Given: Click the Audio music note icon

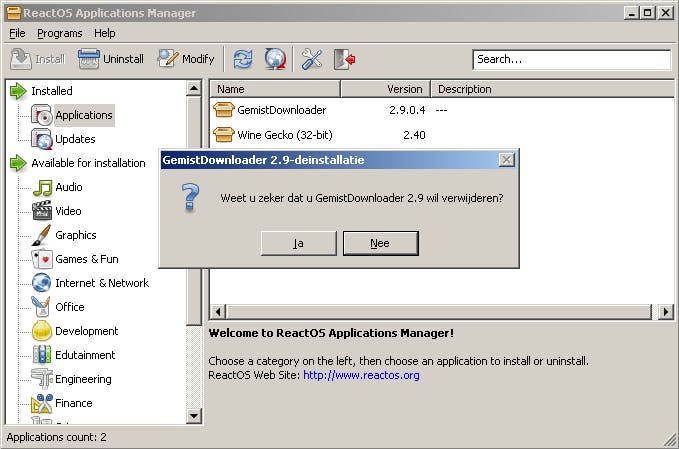Looking at the screenshot, I should 42,187.
